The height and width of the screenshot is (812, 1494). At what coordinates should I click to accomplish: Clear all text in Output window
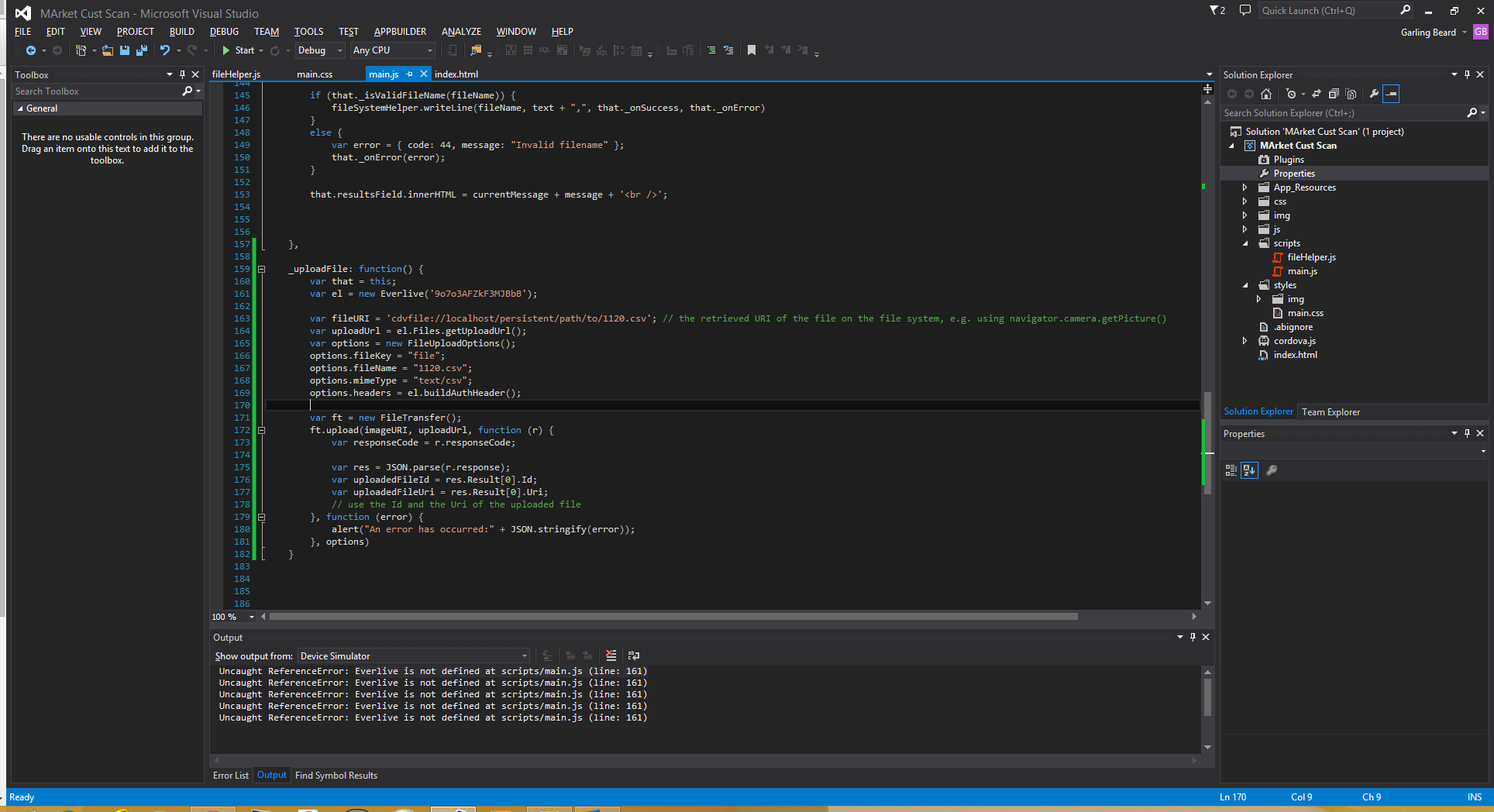(611, 655)
